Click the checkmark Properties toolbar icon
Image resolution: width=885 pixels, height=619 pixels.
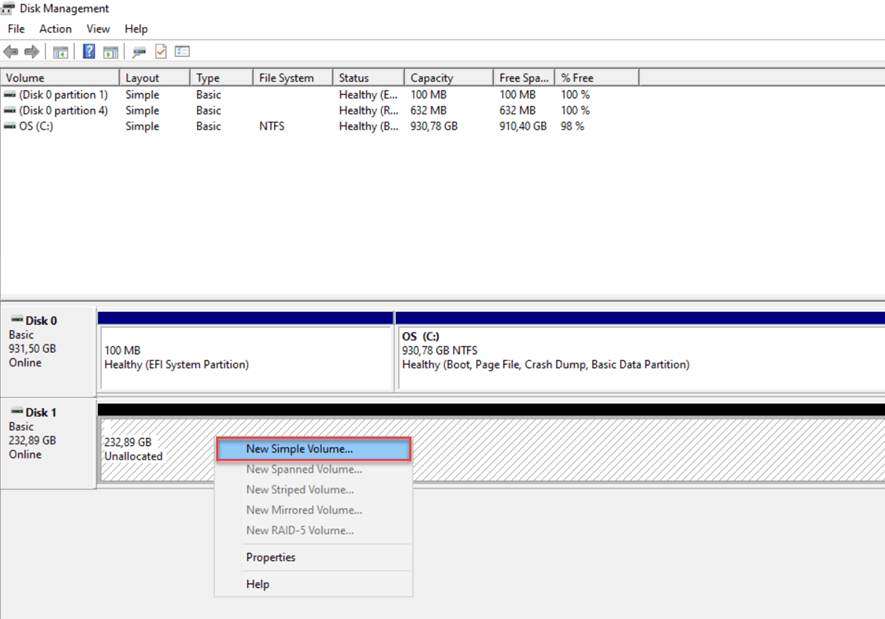[x=160, y=52]
